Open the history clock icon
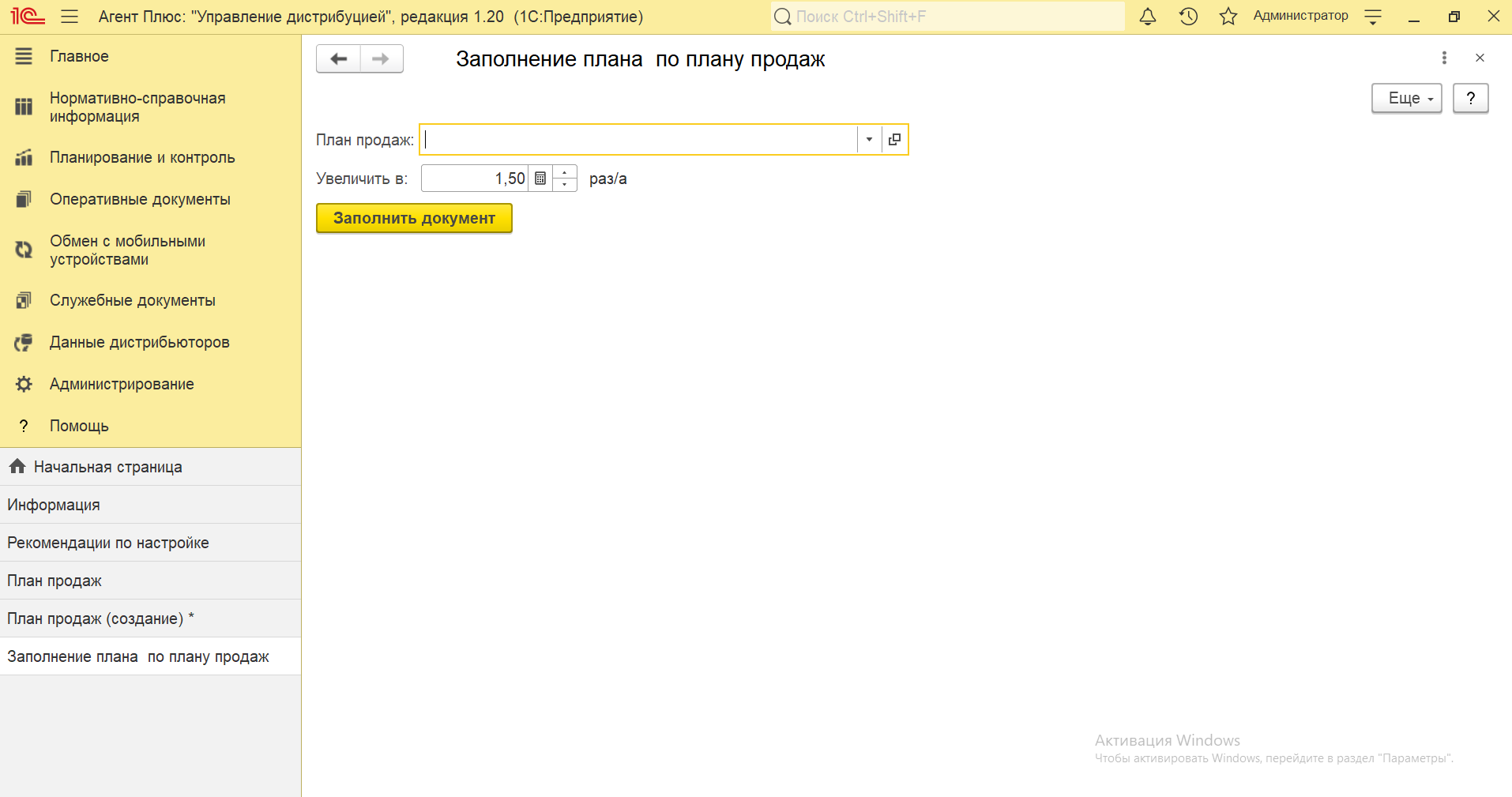 click(x=1188, y=17)
